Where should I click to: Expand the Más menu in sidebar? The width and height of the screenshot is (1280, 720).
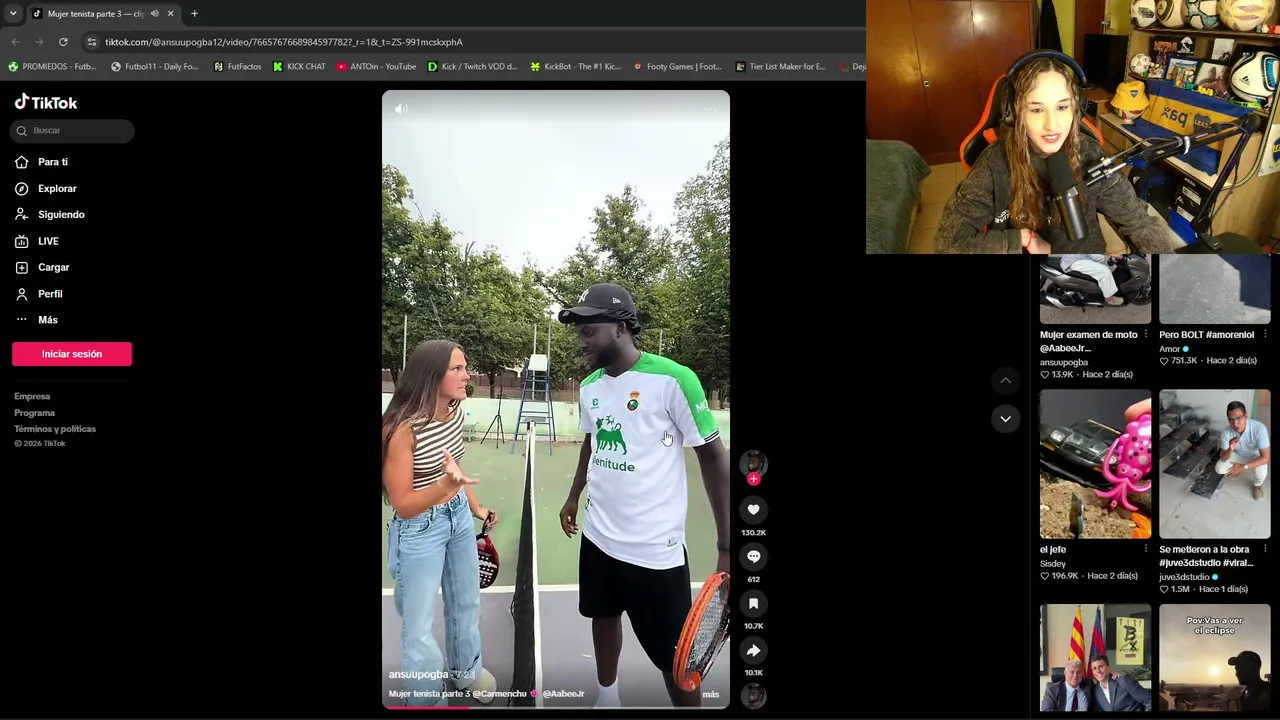click(x=37, y=320)
